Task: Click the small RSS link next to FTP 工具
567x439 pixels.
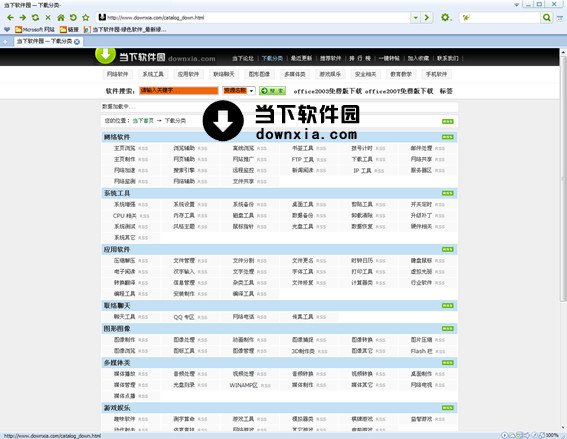Action: [321, 160]
